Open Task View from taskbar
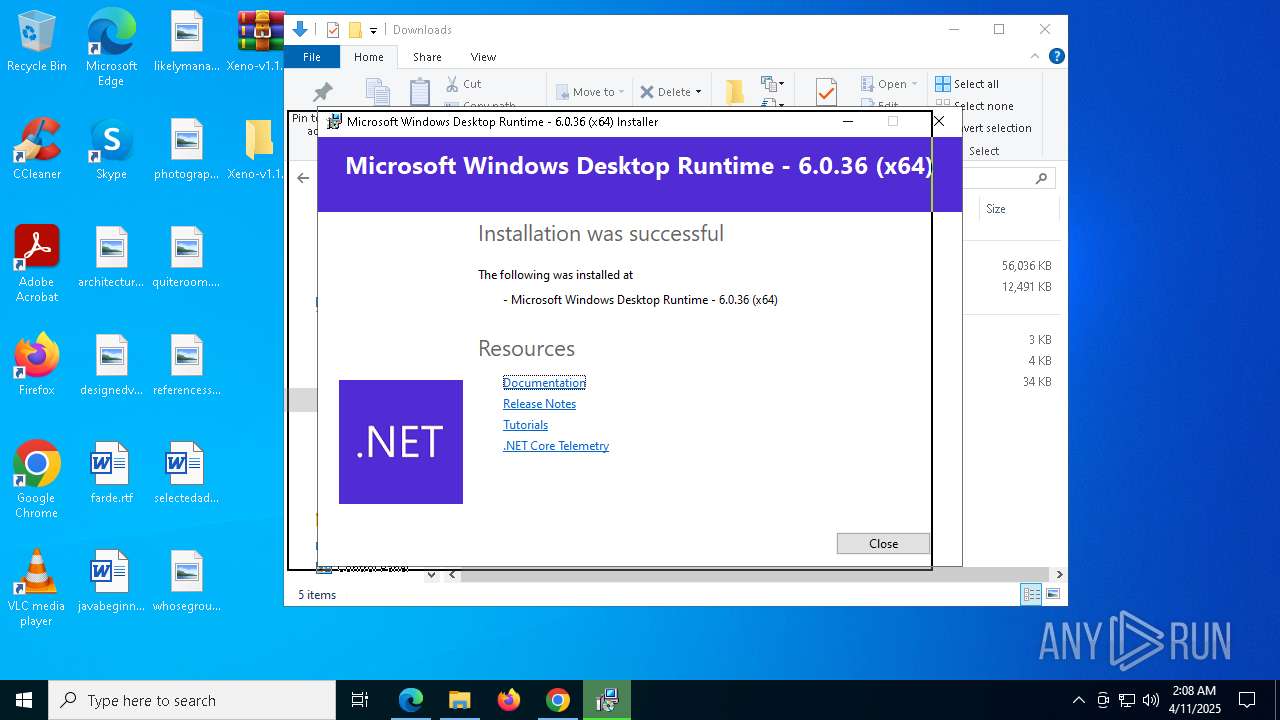The image size is (1280, 720). click(360, 700)
